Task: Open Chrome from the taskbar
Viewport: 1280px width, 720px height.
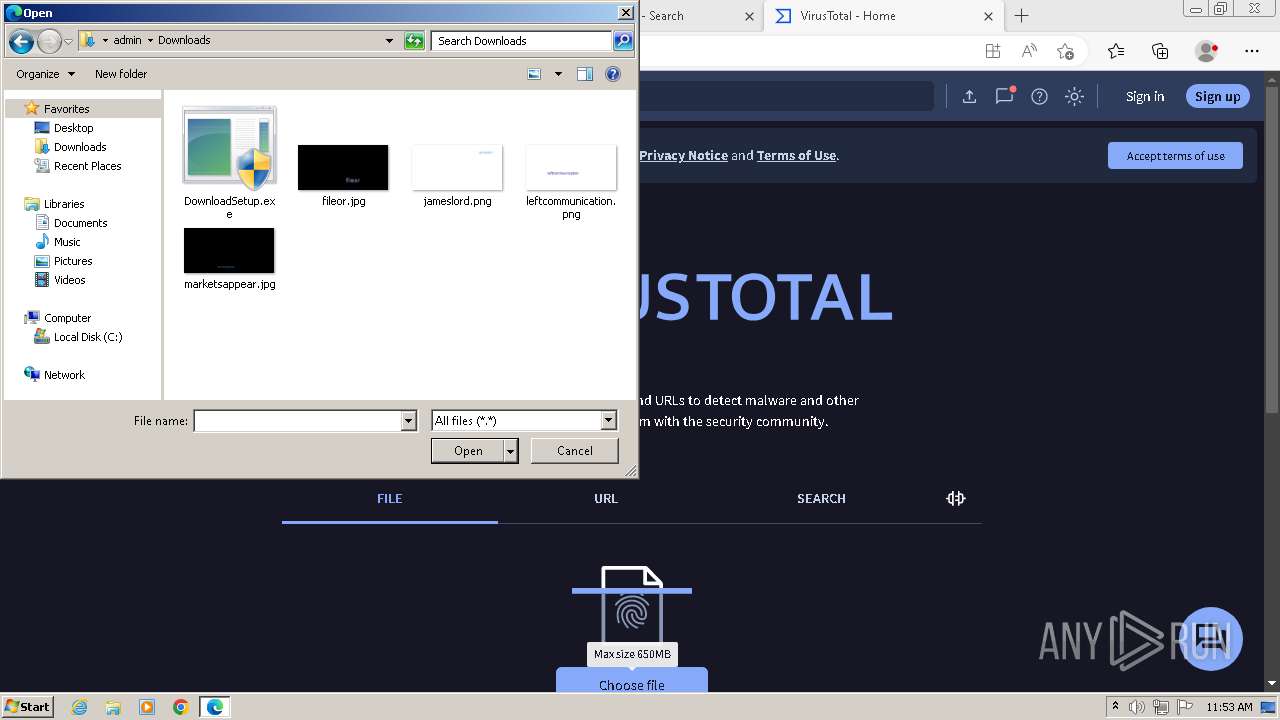Action: [x=180, y=707]
